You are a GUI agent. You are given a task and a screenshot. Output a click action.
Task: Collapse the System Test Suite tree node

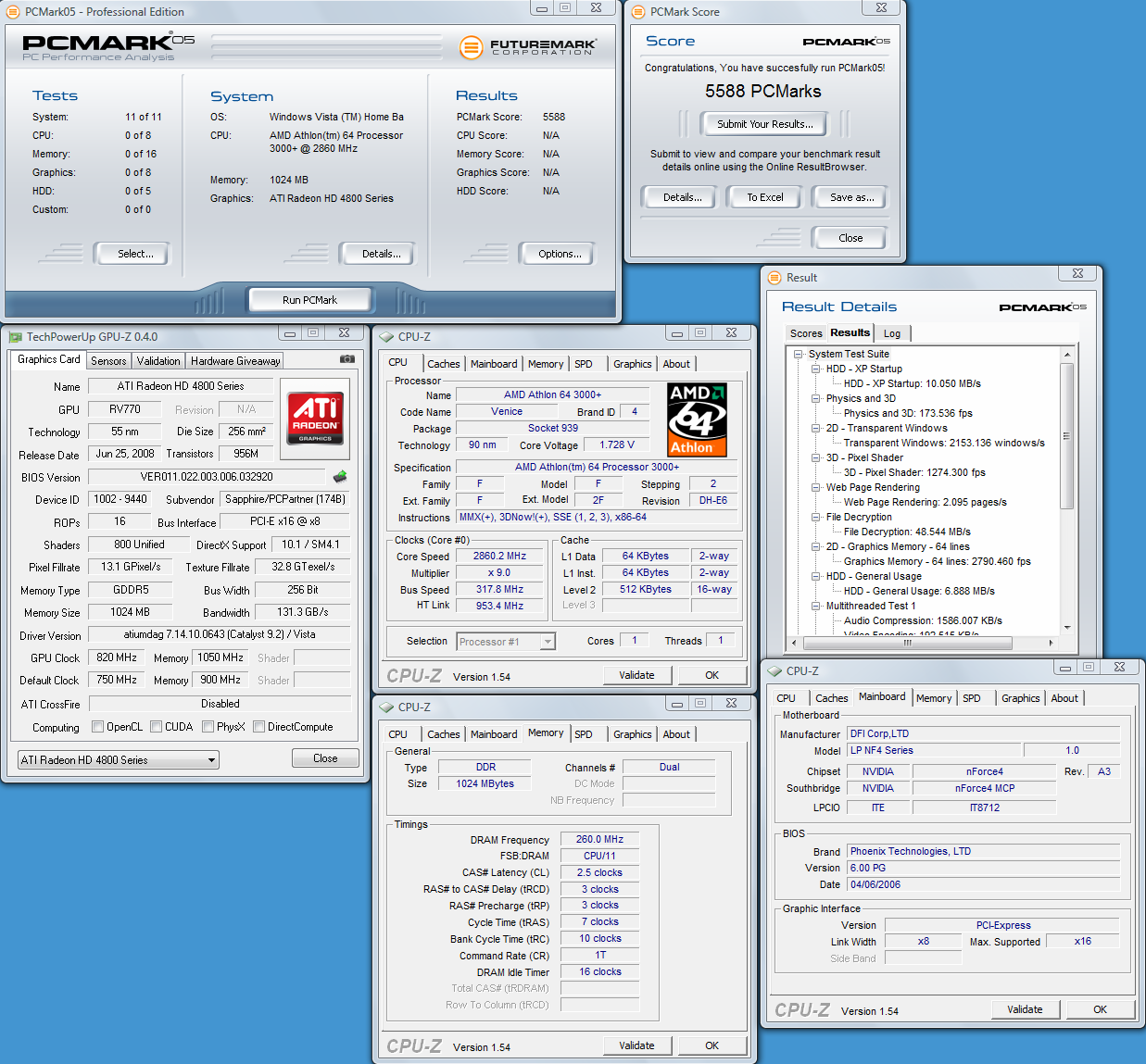(x=799, y=354)
